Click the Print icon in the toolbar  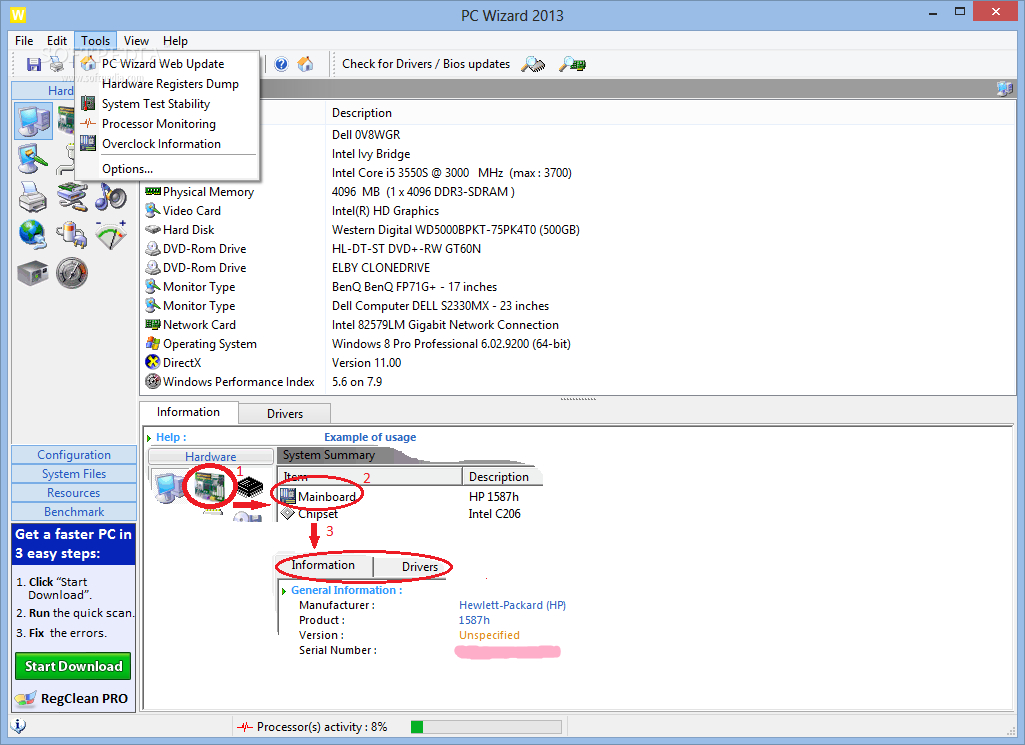[x=58, y=64]
